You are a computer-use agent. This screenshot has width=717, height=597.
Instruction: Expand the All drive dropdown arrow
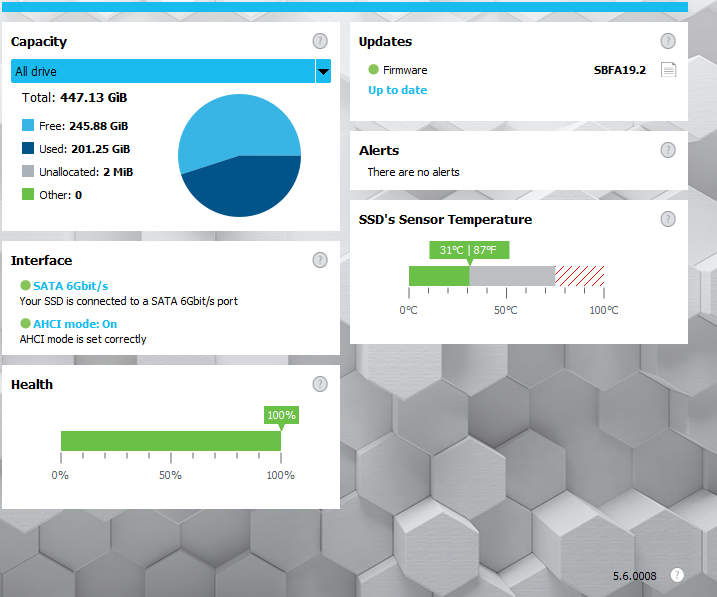pos(323,71)
